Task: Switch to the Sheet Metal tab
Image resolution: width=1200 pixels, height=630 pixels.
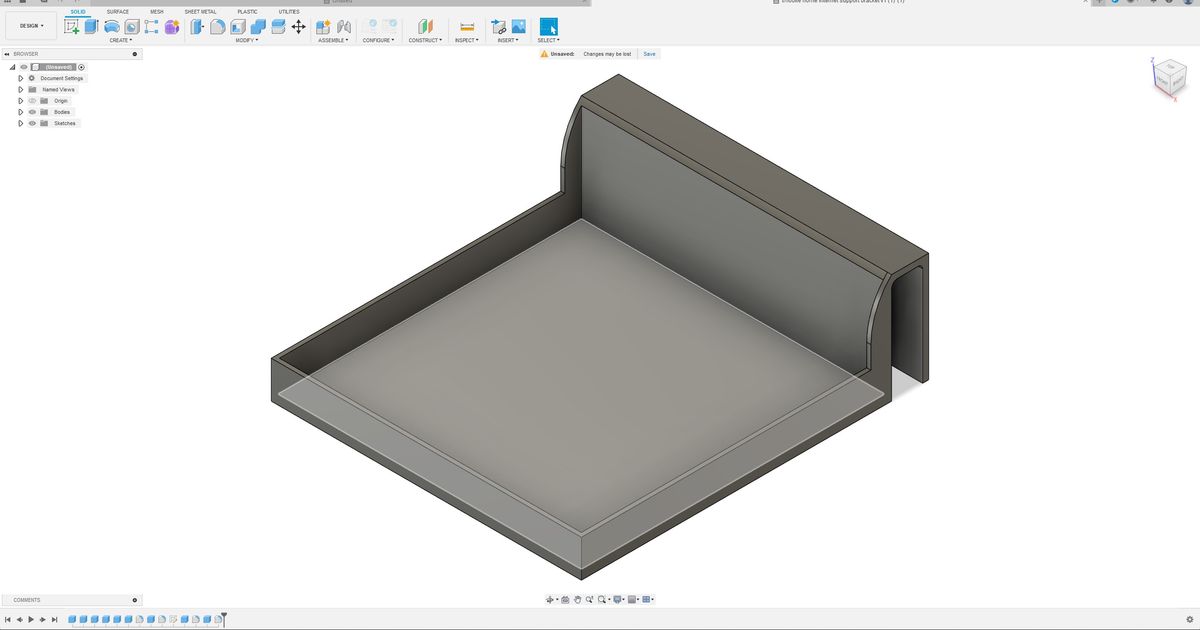Action: [200, 11]
